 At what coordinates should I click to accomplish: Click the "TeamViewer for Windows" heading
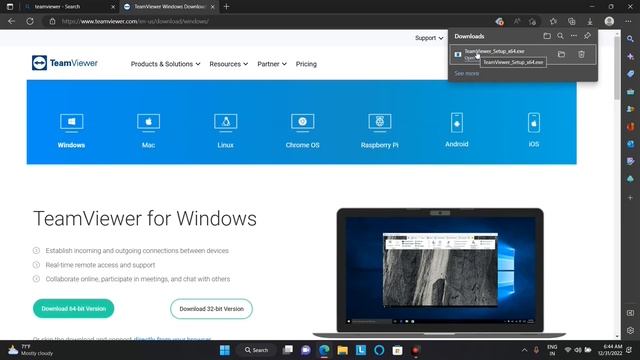click(x=145, y=218)
